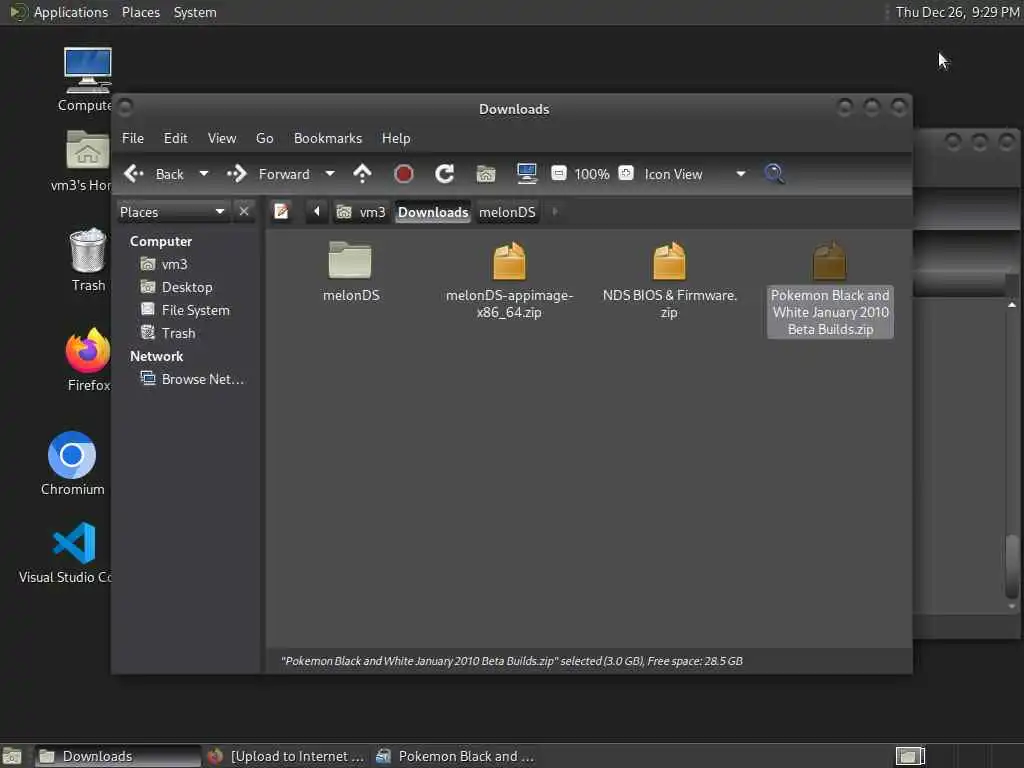Open the Help menu
Viewport: 1024px width, 768px height.
click(396, 138)
